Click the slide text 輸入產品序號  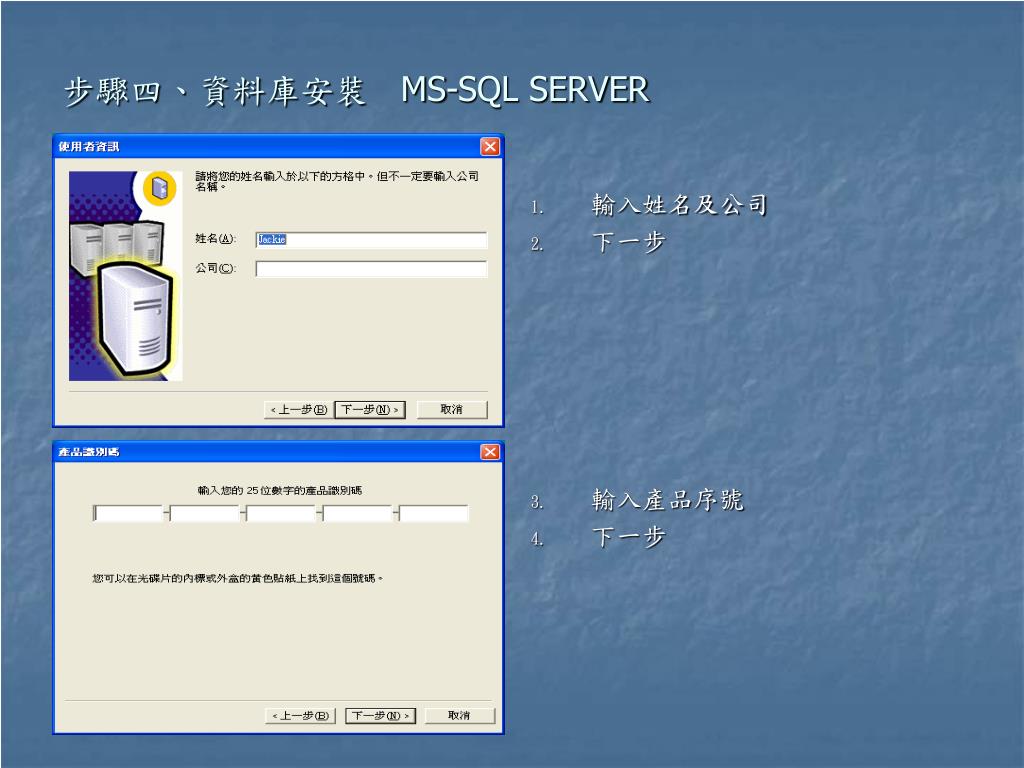coord(667,500)
